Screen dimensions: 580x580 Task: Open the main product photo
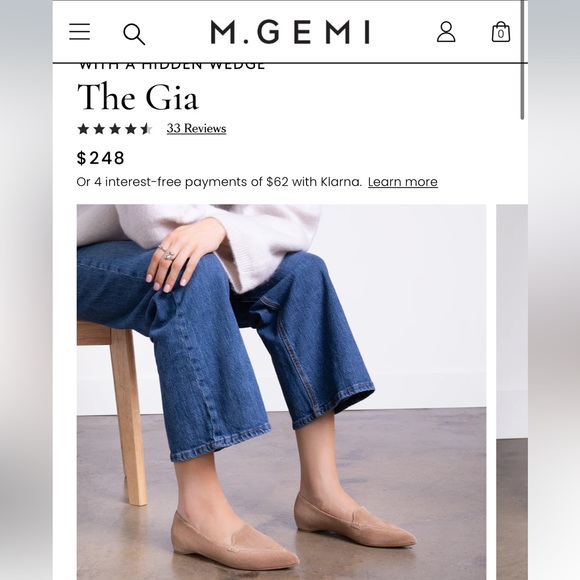[281, 392]
